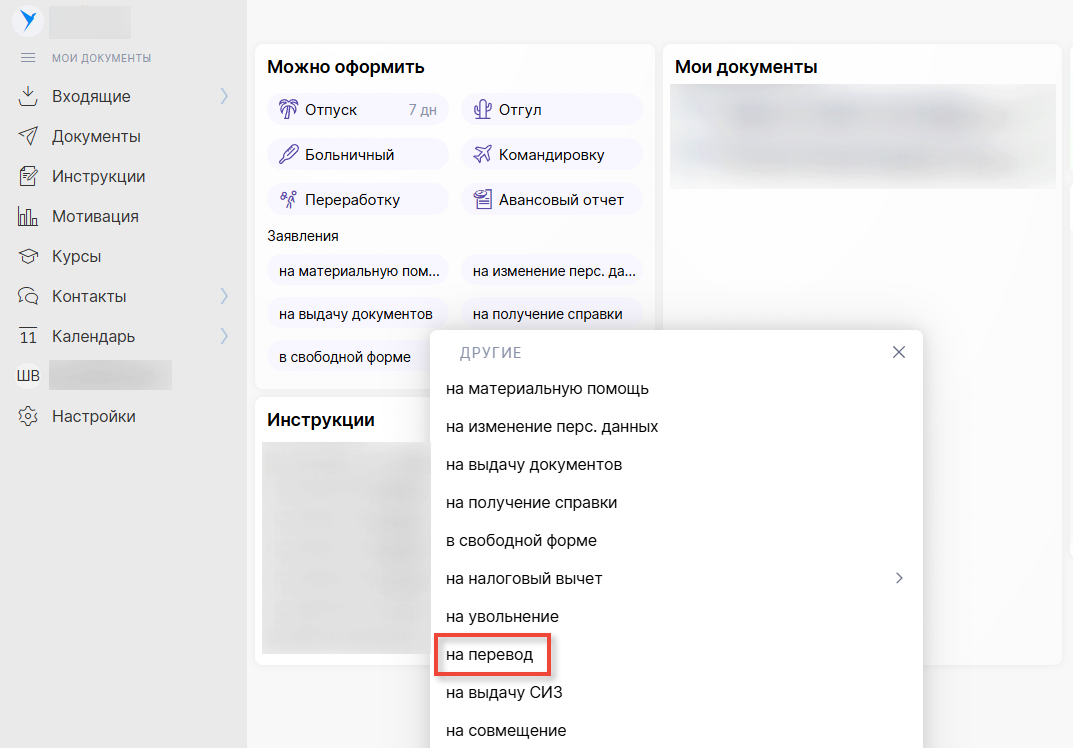The height and width of the screenshot is (748, 1073).
Task: Open Настройки gear icon
Action: (x=29, y=417)
